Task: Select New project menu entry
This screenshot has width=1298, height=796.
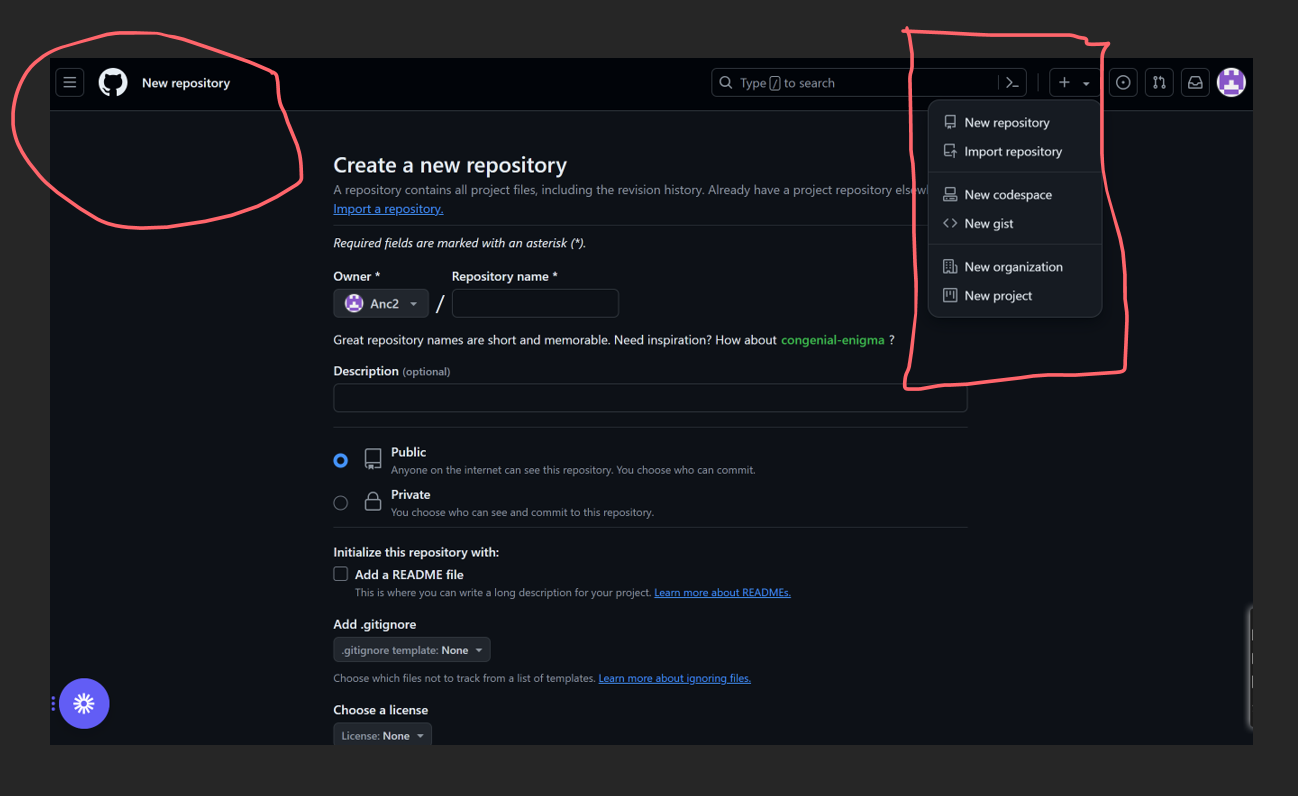Action: (x=1015, y=296)
